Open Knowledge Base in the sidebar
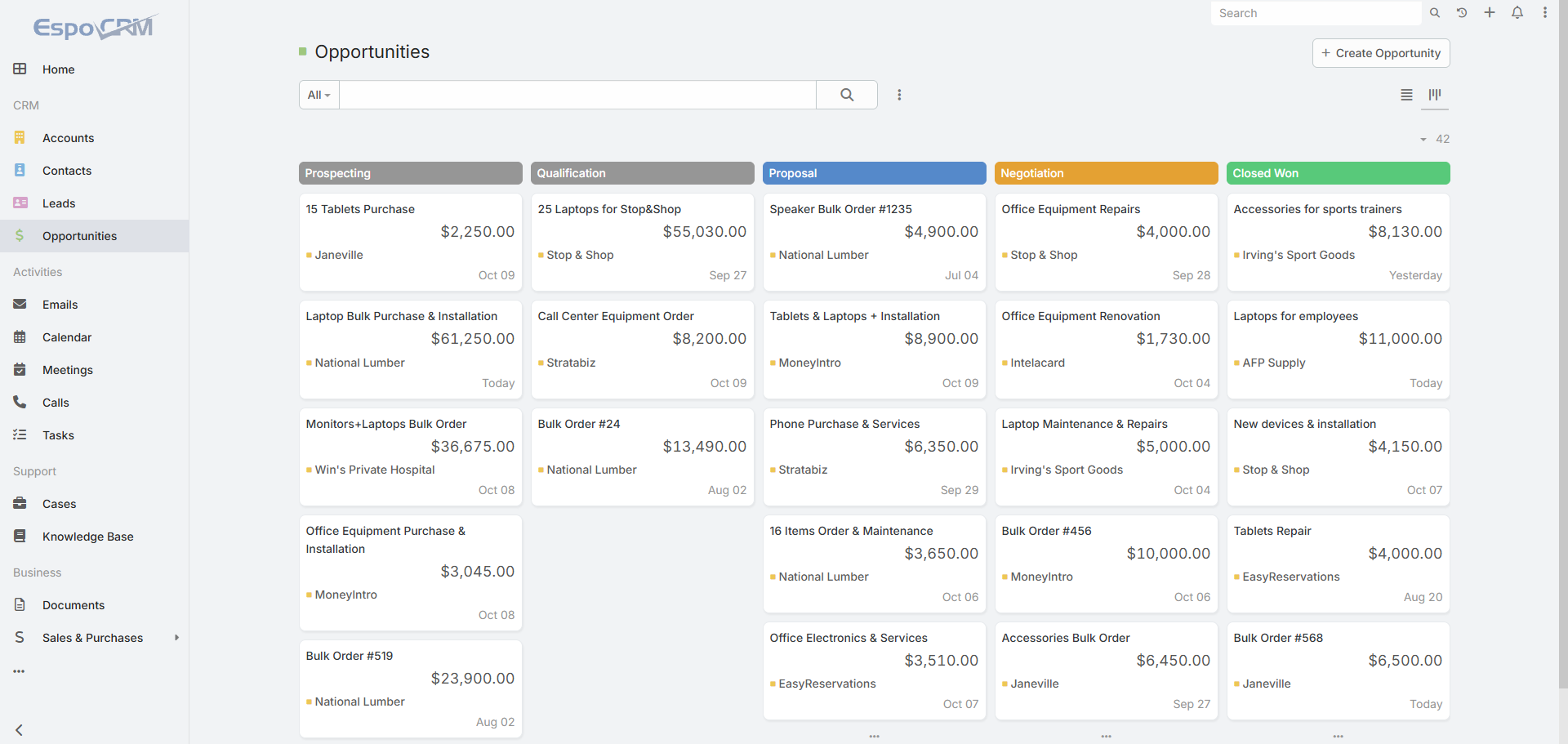 coord(94,537)
